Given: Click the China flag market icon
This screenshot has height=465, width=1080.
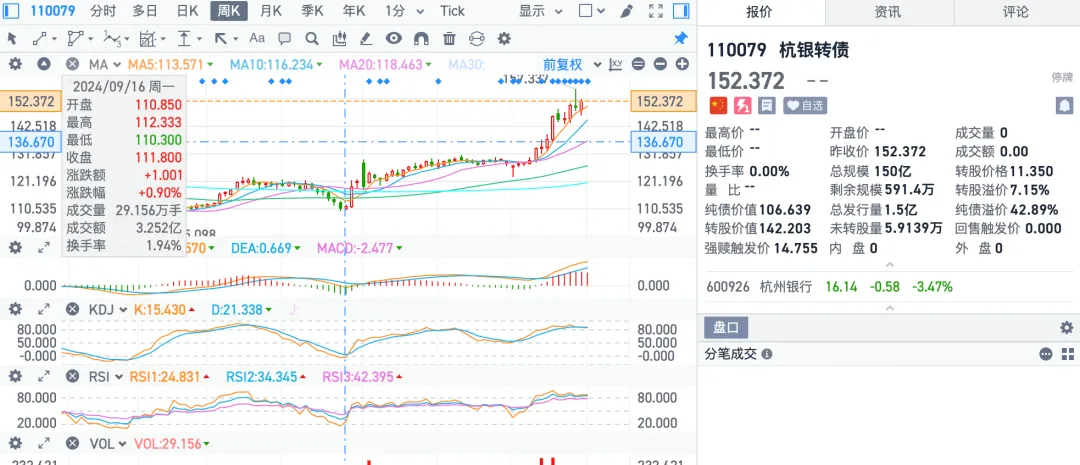Looking at the screenshot, I should pyautogui.click(x=718, y=105).
